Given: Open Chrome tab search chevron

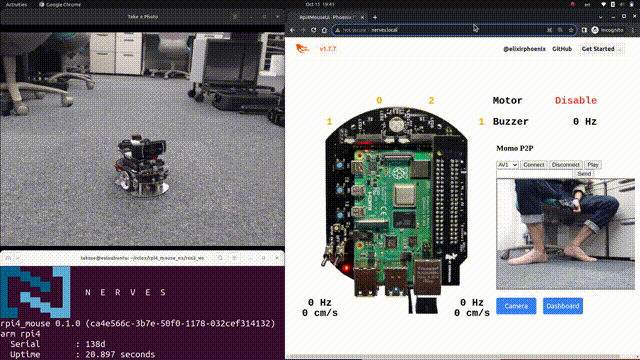Looking at the screenshot, I should pos(600,17).
